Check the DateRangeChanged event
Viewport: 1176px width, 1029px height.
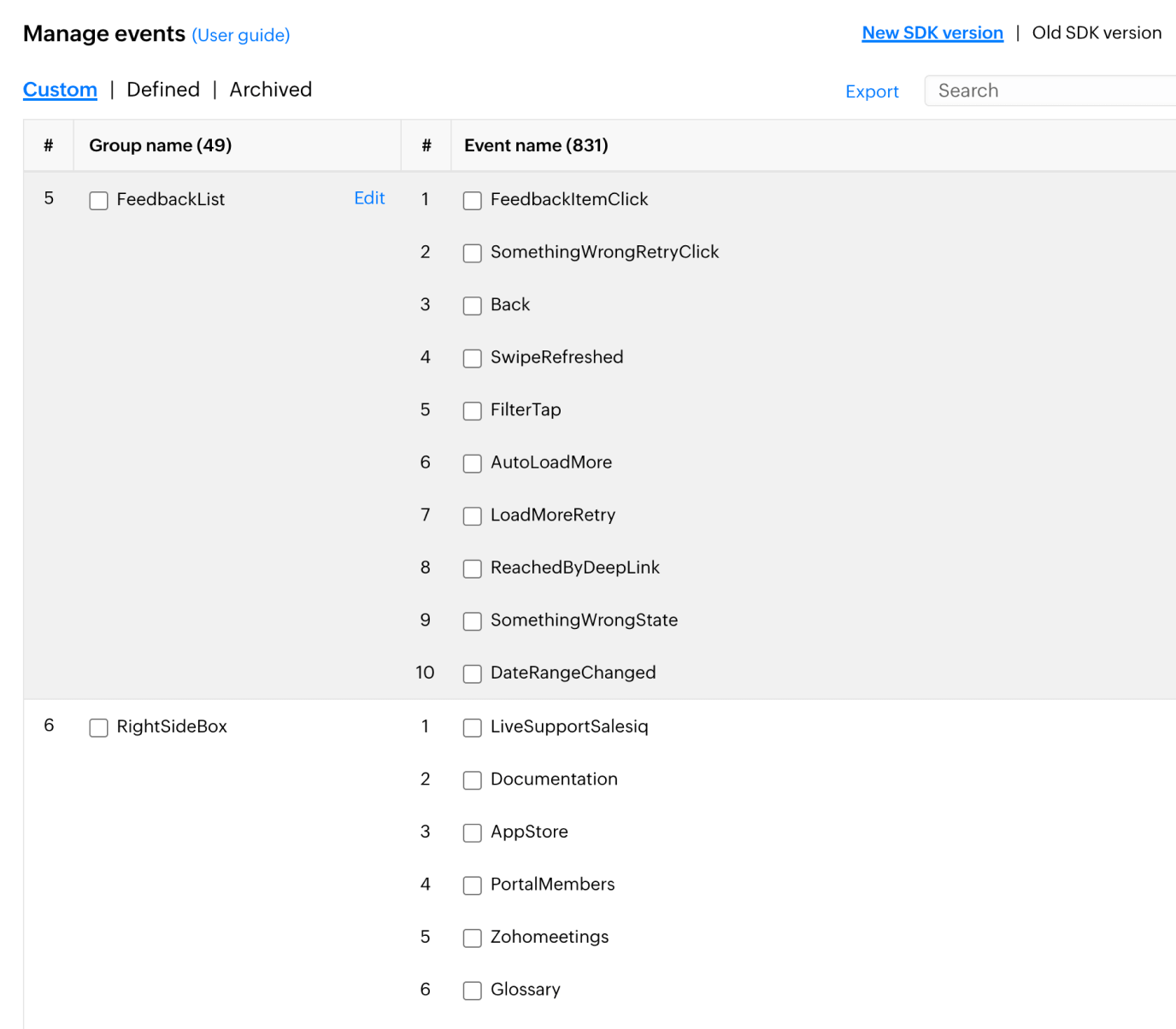473,673
